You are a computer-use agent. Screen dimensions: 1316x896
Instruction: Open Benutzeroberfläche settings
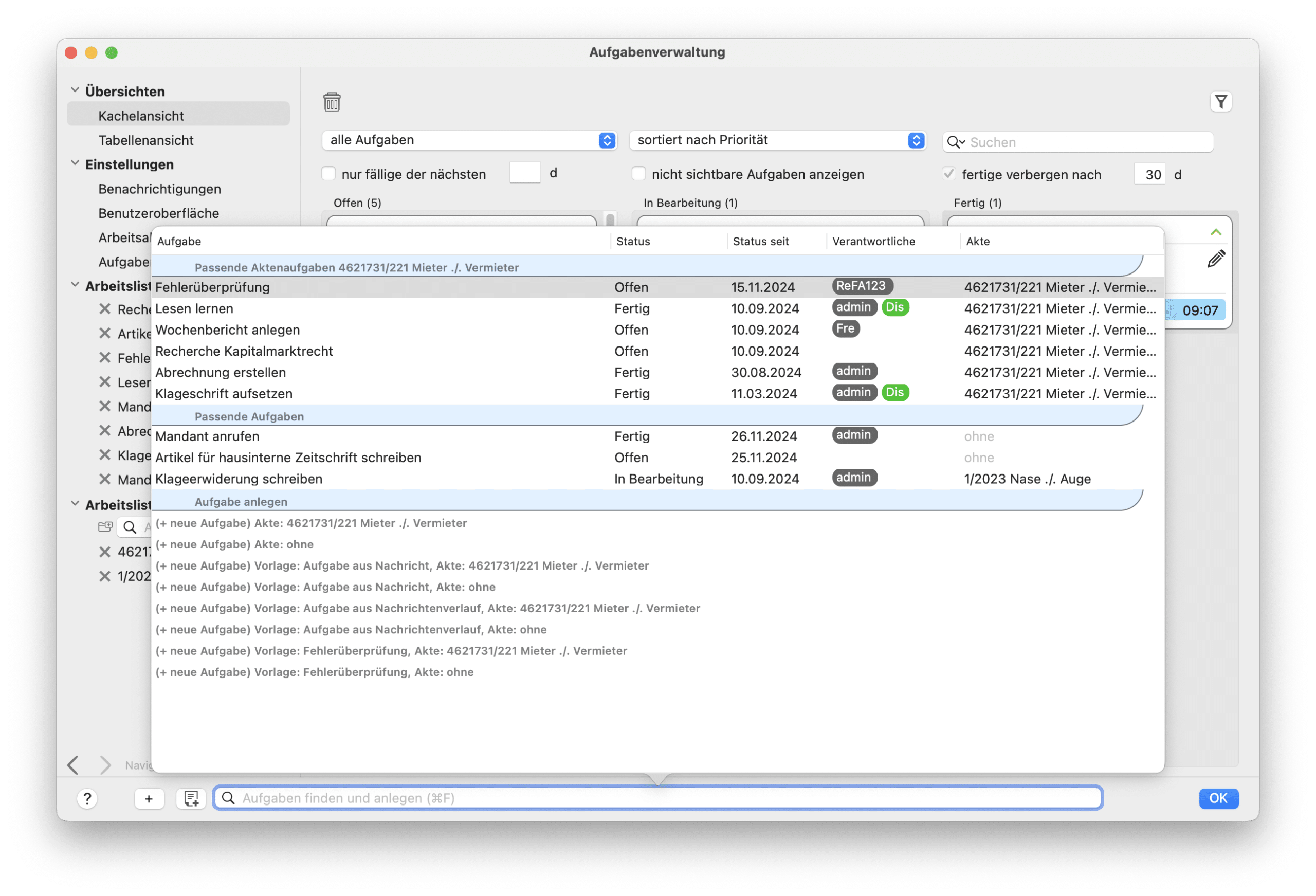click(158, 213)
